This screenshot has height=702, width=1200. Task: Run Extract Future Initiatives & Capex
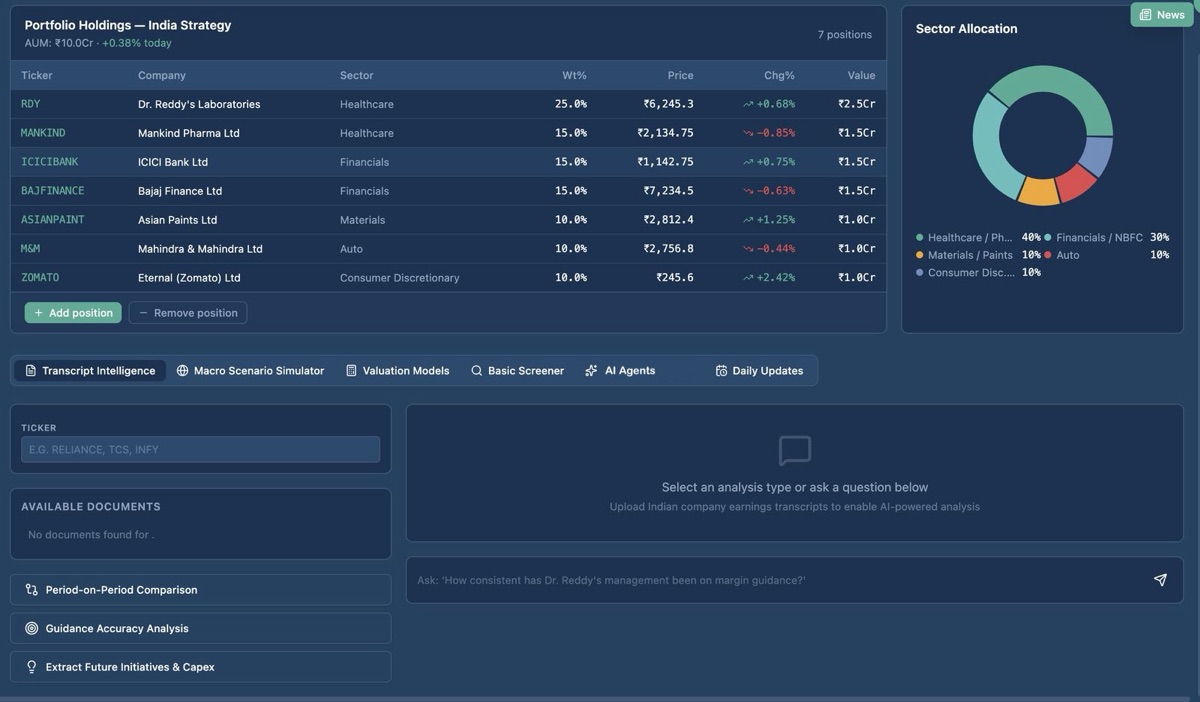200,667
